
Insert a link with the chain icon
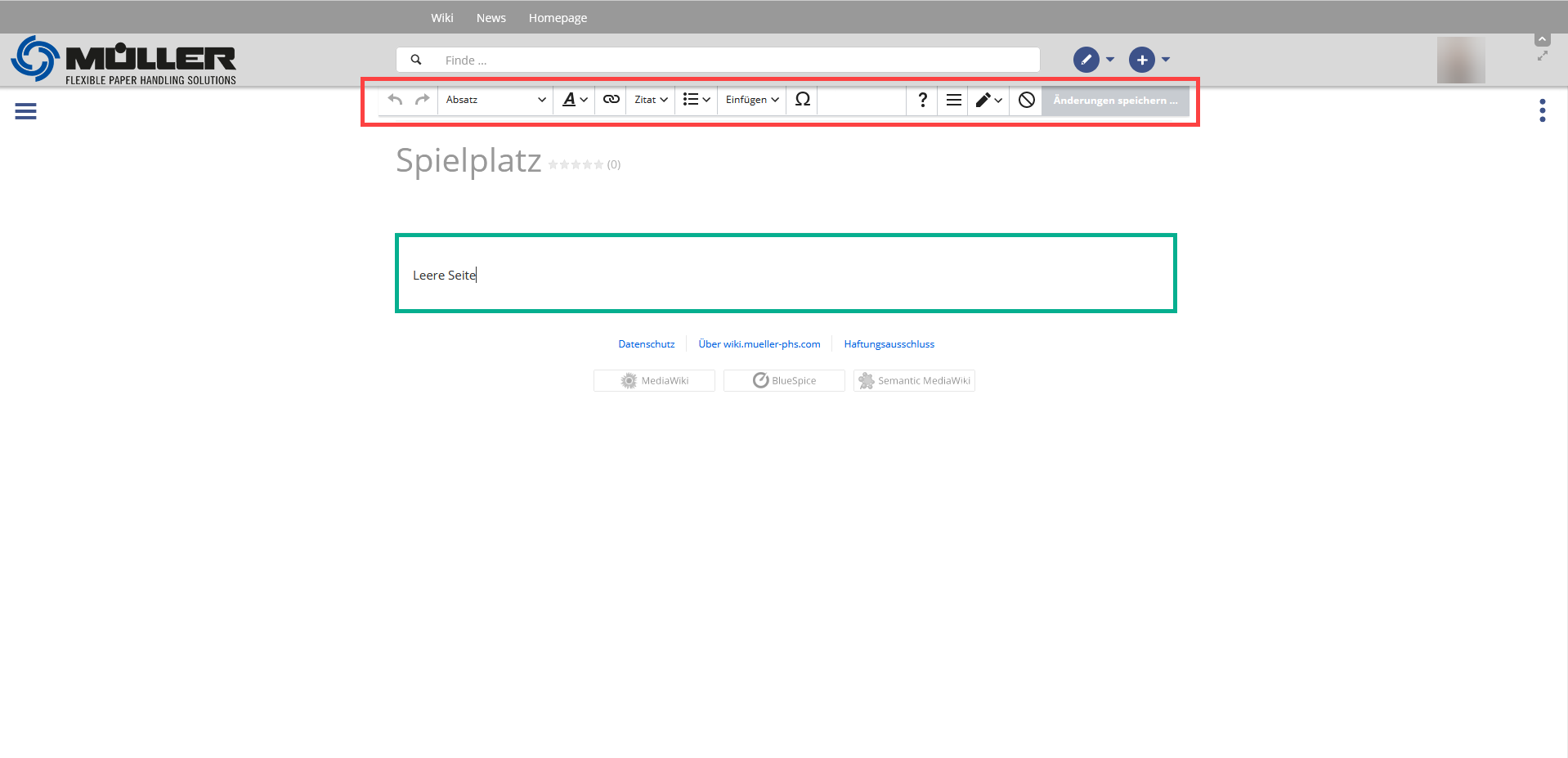click(x=611, y=100)
